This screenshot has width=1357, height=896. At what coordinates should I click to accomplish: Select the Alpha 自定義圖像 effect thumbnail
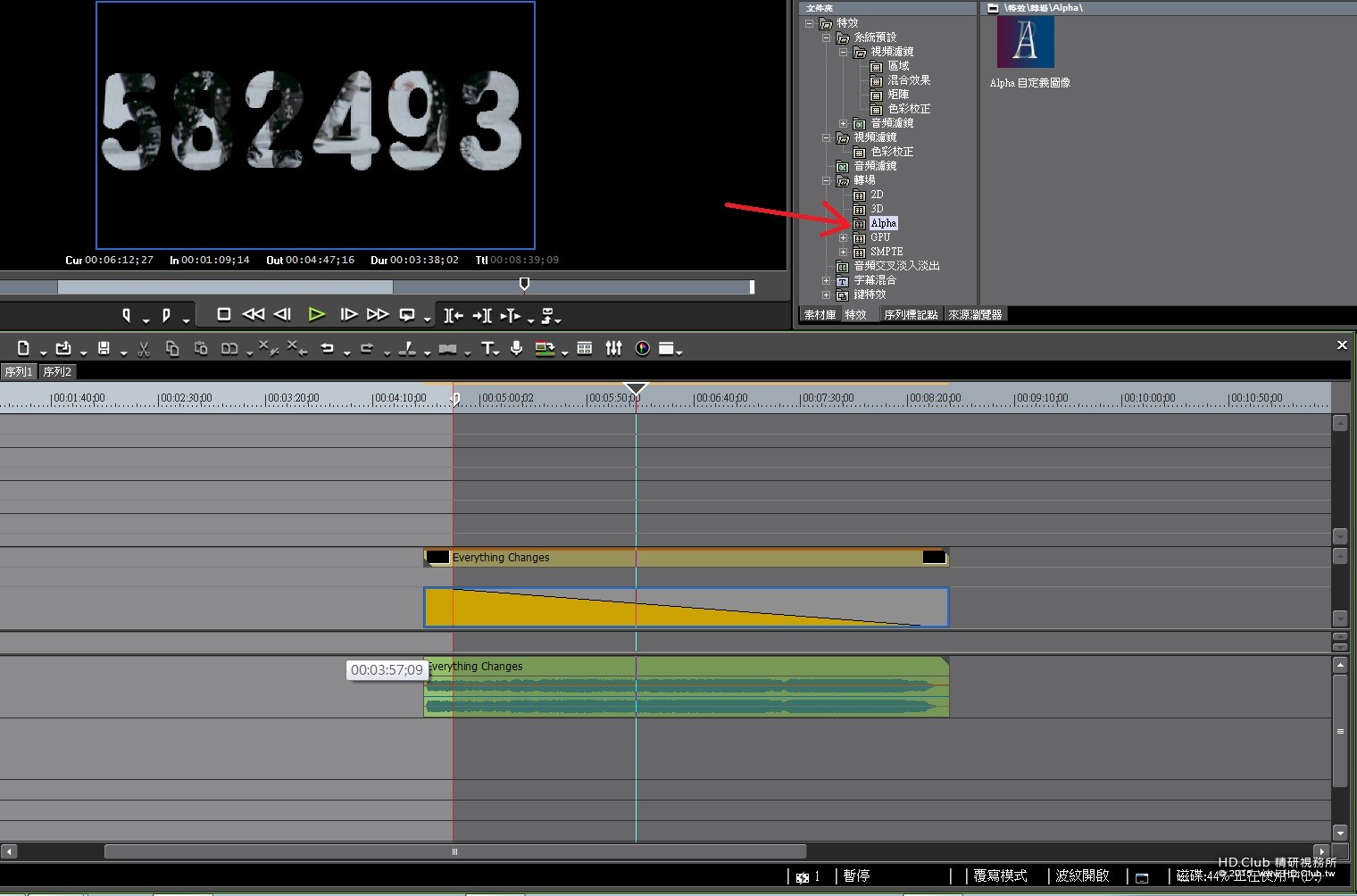pyautogui.click(x=1026, y=43)
